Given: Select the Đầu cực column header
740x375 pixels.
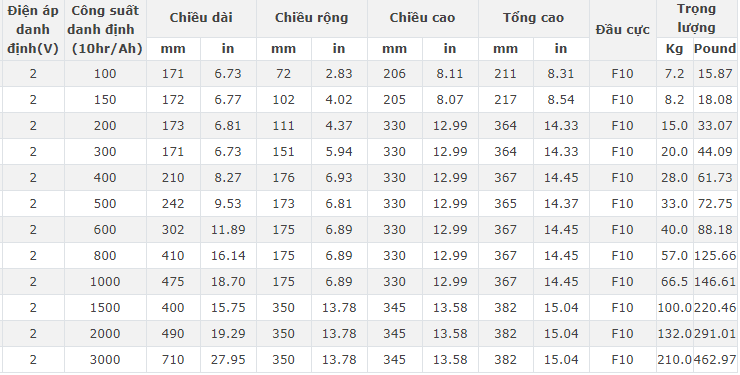Looking at the screenshot, I should point(622,30).
